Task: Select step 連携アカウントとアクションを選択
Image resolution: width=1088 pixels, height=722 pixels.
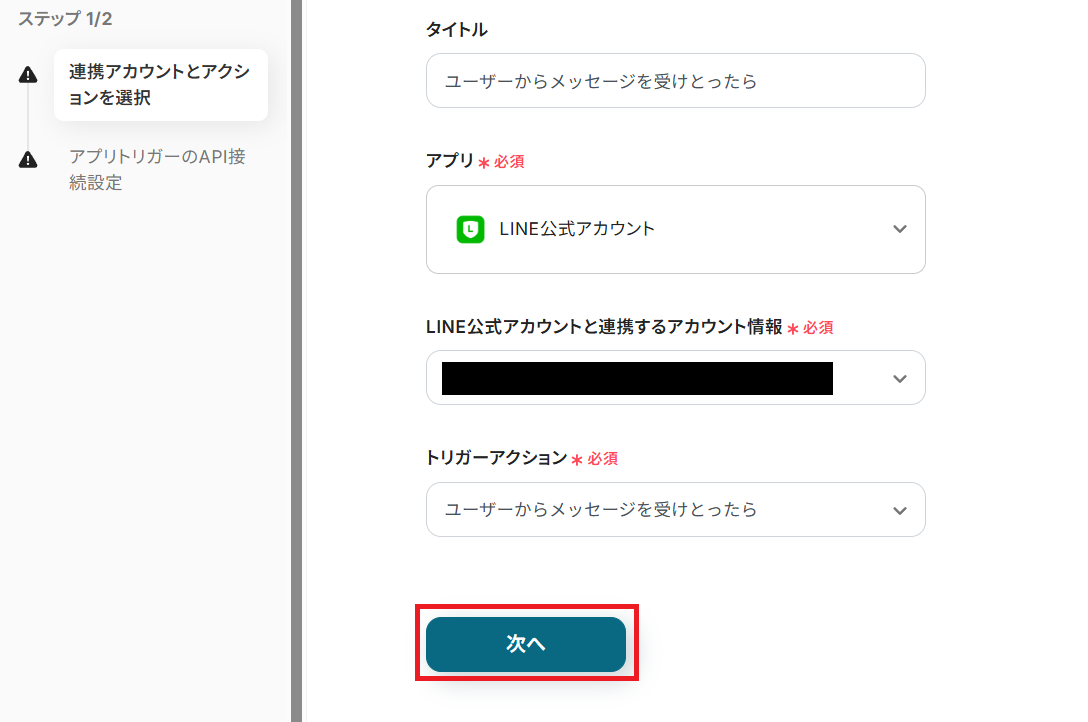Action: tap(160, 85)
